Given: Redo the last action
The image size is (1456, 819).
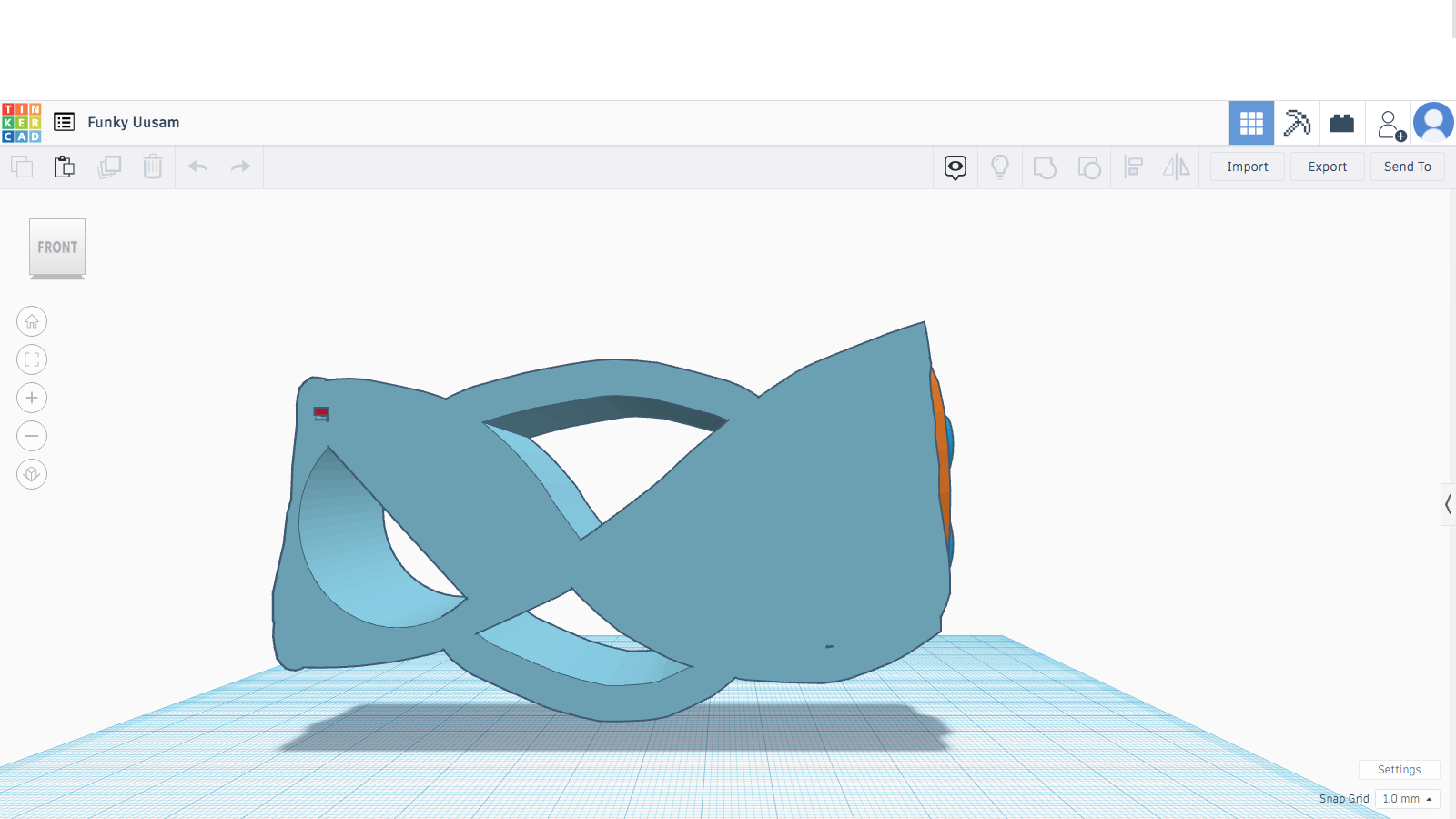Looking at the screenshot, I should coord(240,167).
